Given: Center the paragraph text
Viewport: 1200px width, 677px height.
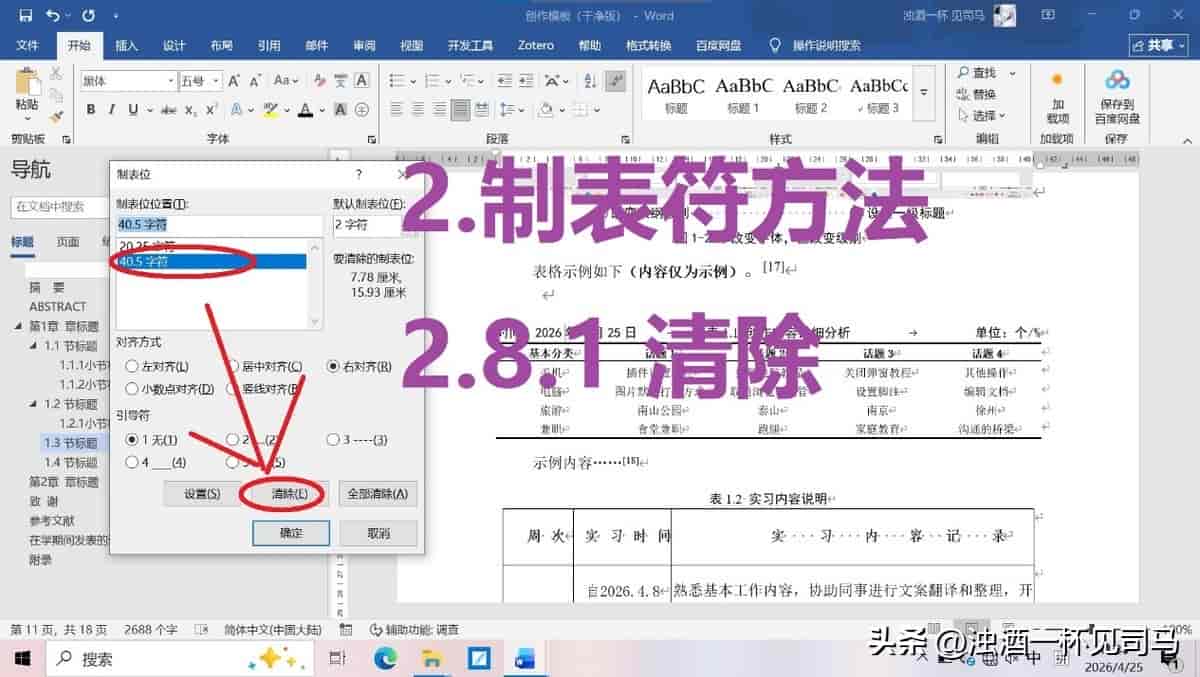Looking at the screenshot, I should [416, 110].
